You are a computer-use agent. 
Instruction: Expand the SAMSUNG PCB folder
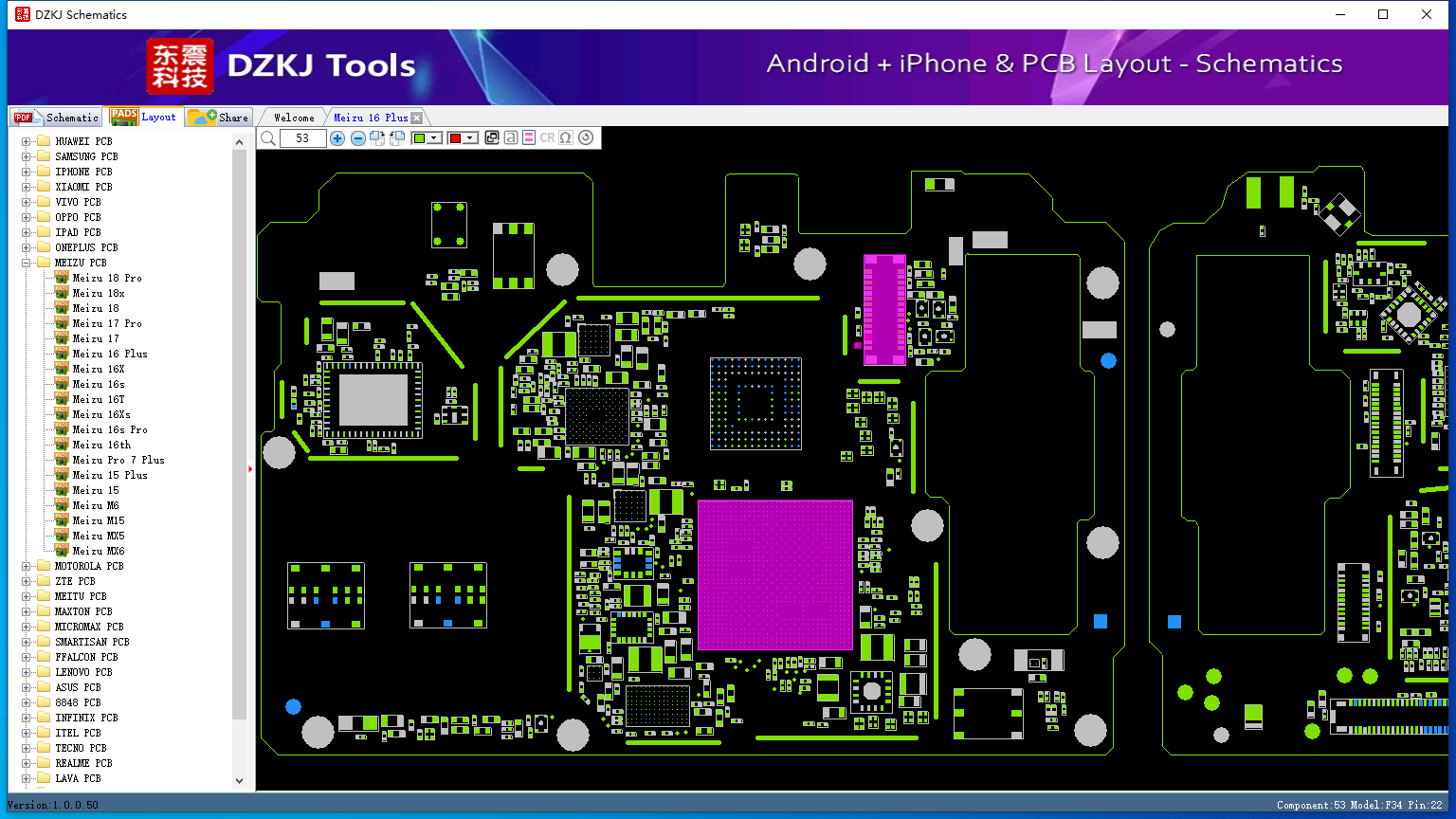[x=27, y=156]
